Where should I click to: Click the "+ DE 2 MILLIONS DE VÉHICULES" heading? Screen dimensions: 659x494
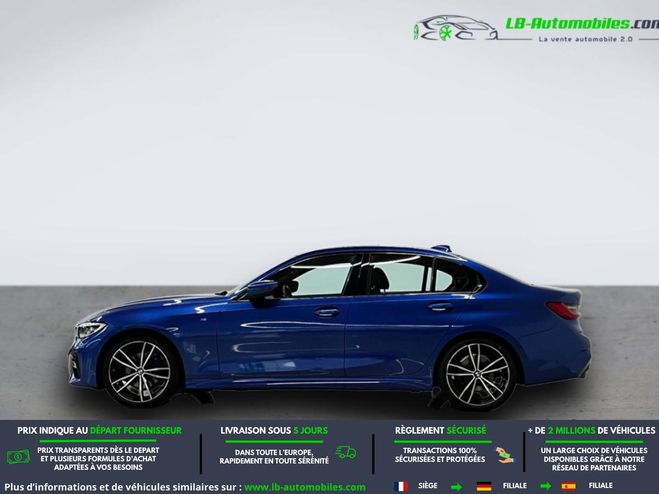(591, 431)
